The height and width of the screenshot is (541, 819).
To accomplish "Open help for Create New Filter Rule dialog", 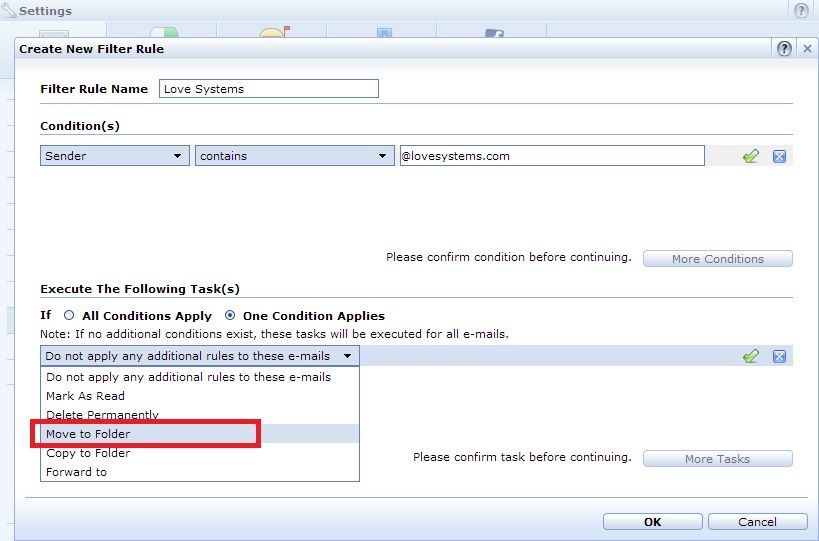I will pyautogui.click(x=784, y=49).
